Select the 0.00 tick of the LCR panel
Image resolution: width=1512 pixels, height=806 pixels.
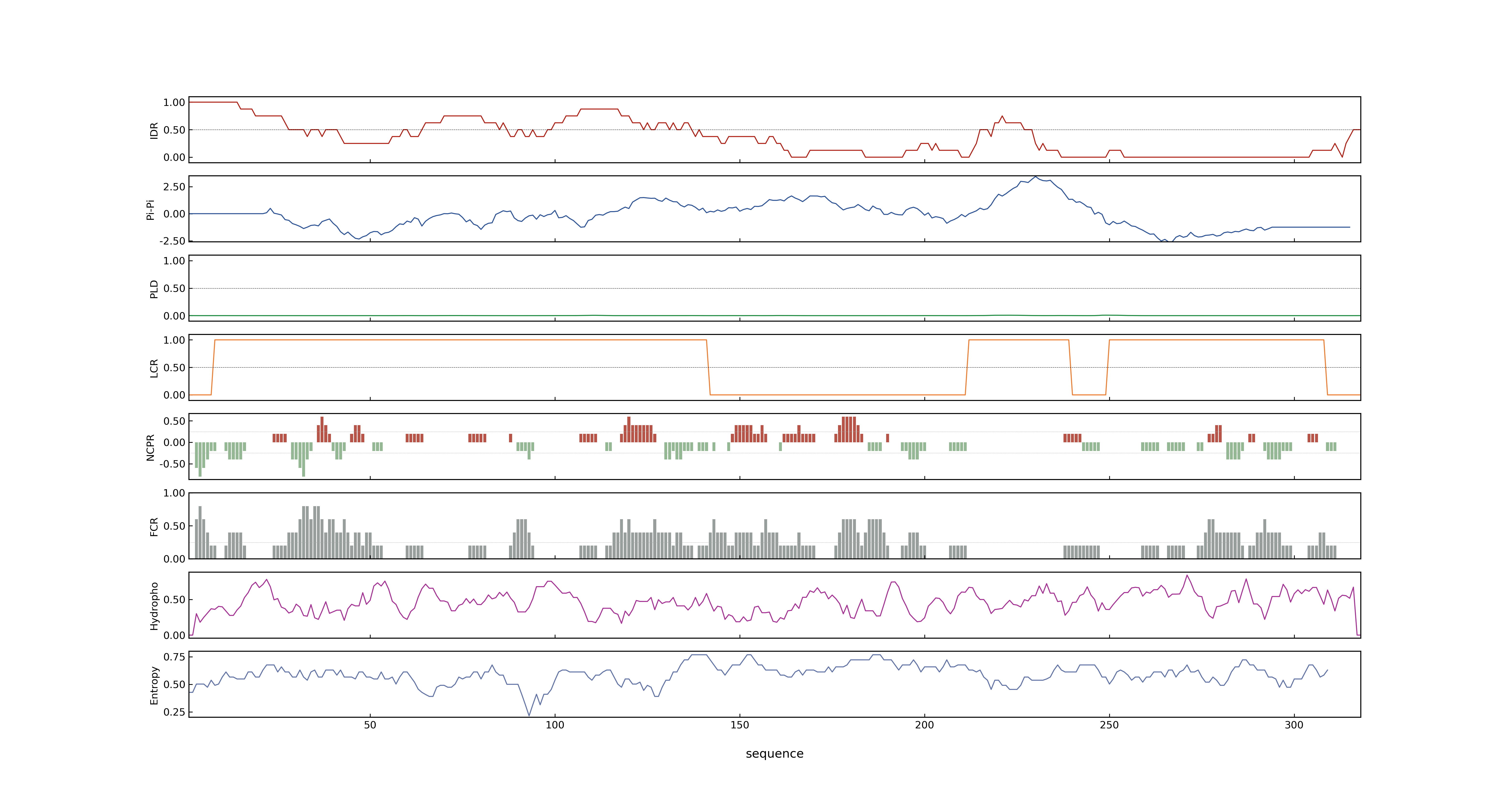pos(174,395)
